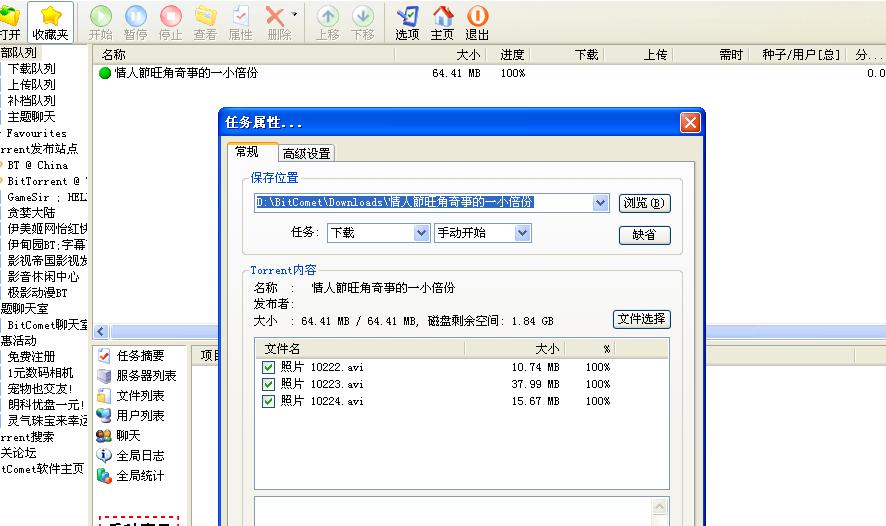
Task: Switch to the 高级设置 tab
Action: [x=306, y=154]
